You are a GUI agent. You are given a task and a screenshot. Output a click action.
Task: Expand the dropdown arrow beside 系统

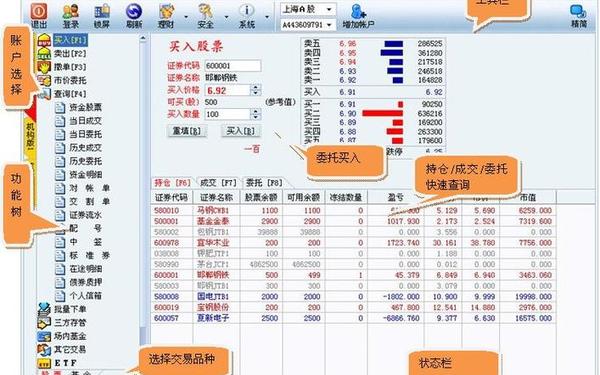pyautogui.click(x=267, y=17)
